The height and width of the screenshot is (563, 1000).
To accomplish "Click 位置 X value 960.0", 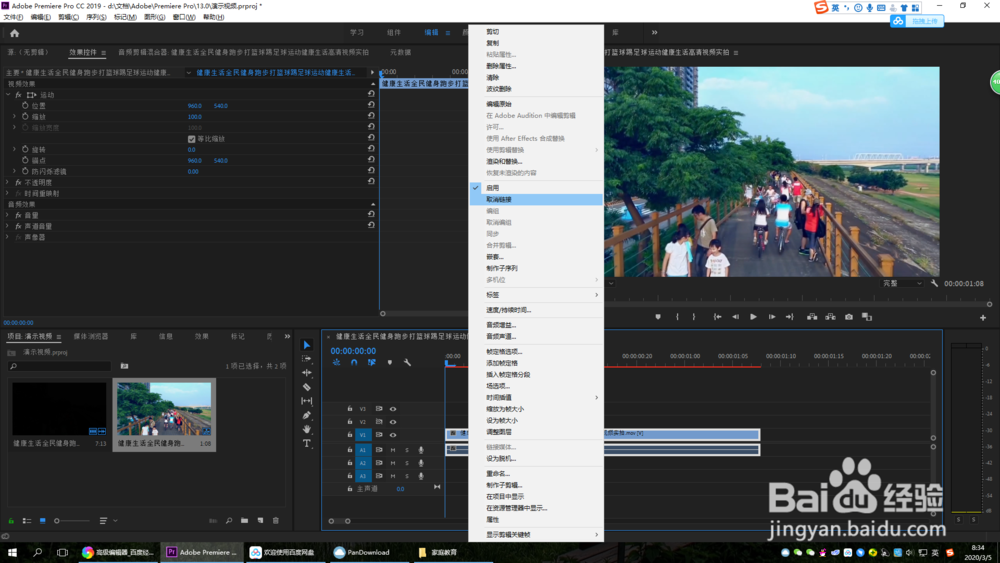I will (195, 106).
